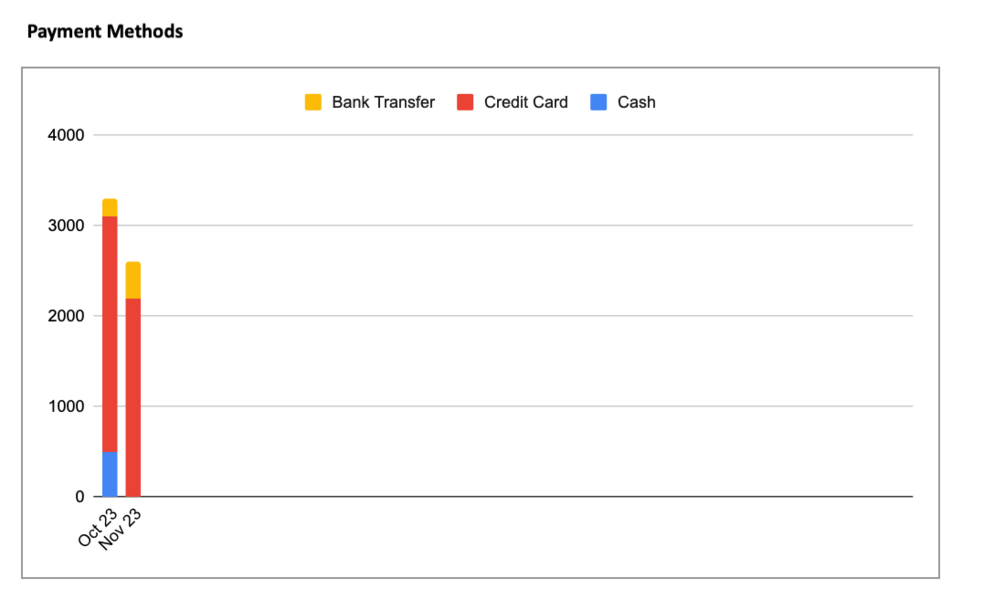
Task: Click the yellow Bank Transfer segment of Oct 23 bar
Action: [110, 208]
